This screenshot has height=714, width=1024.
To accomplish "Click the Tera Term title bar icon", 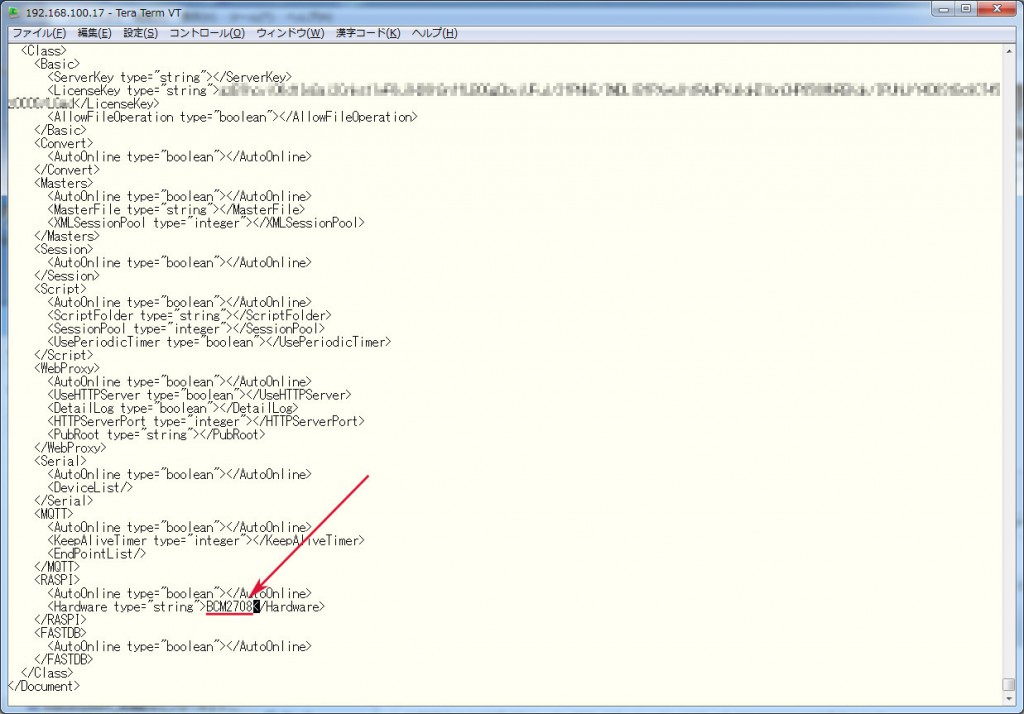I will [x=13, y=12].
